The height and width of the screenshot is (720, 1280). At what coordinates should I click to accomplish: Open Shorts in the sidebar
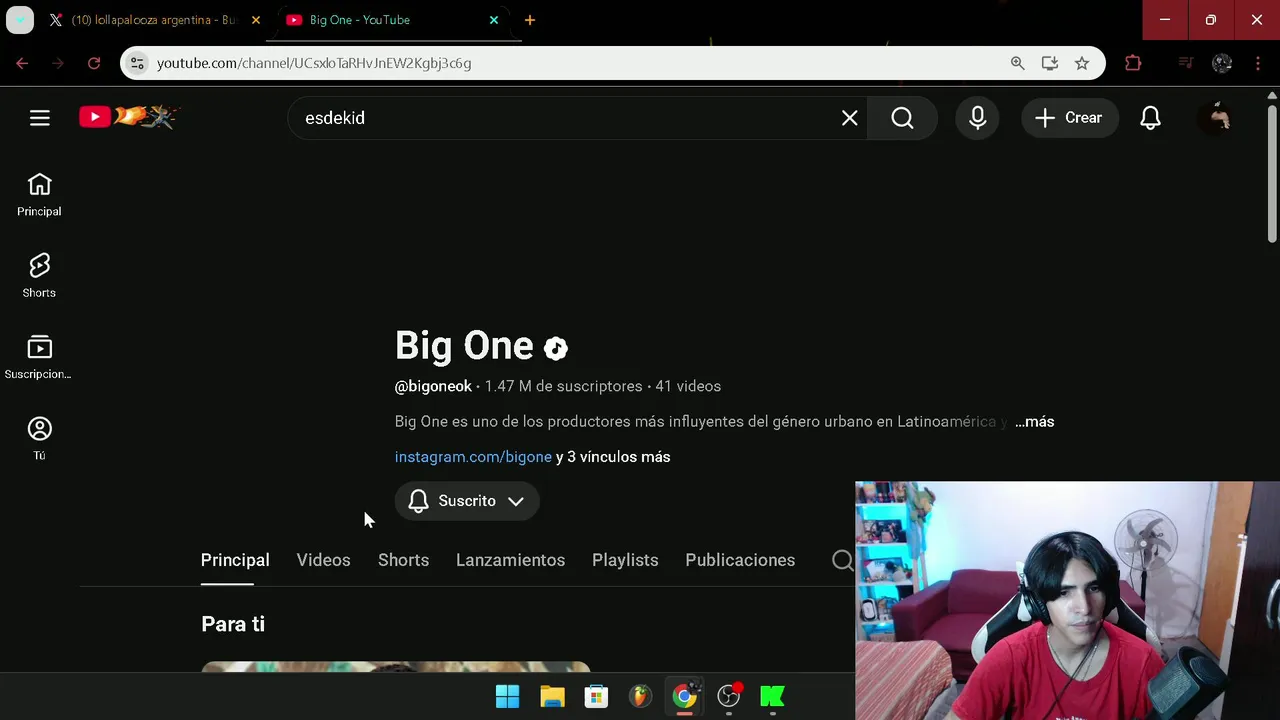point(39,275)
